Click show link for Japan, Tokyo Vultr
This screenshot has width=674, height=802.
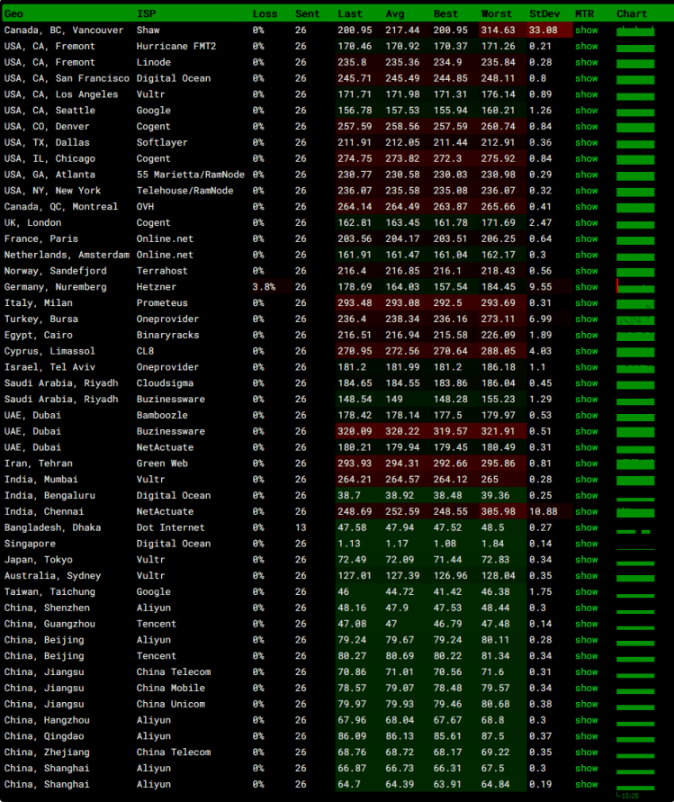(586, 560)
